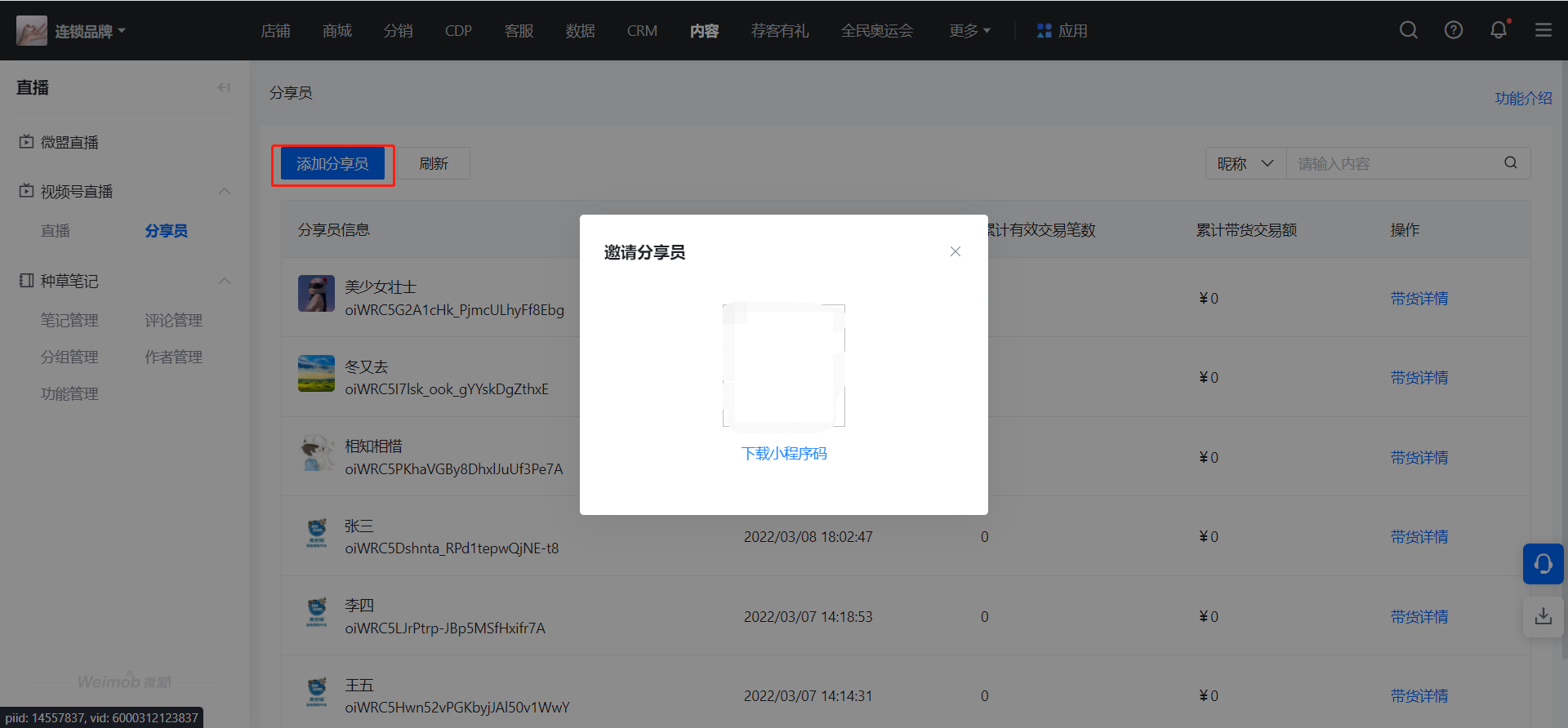Expand the 更多 menu
Image resolution: width=1568 pixels, height=728 pixels.
click(x=969, y=31)
